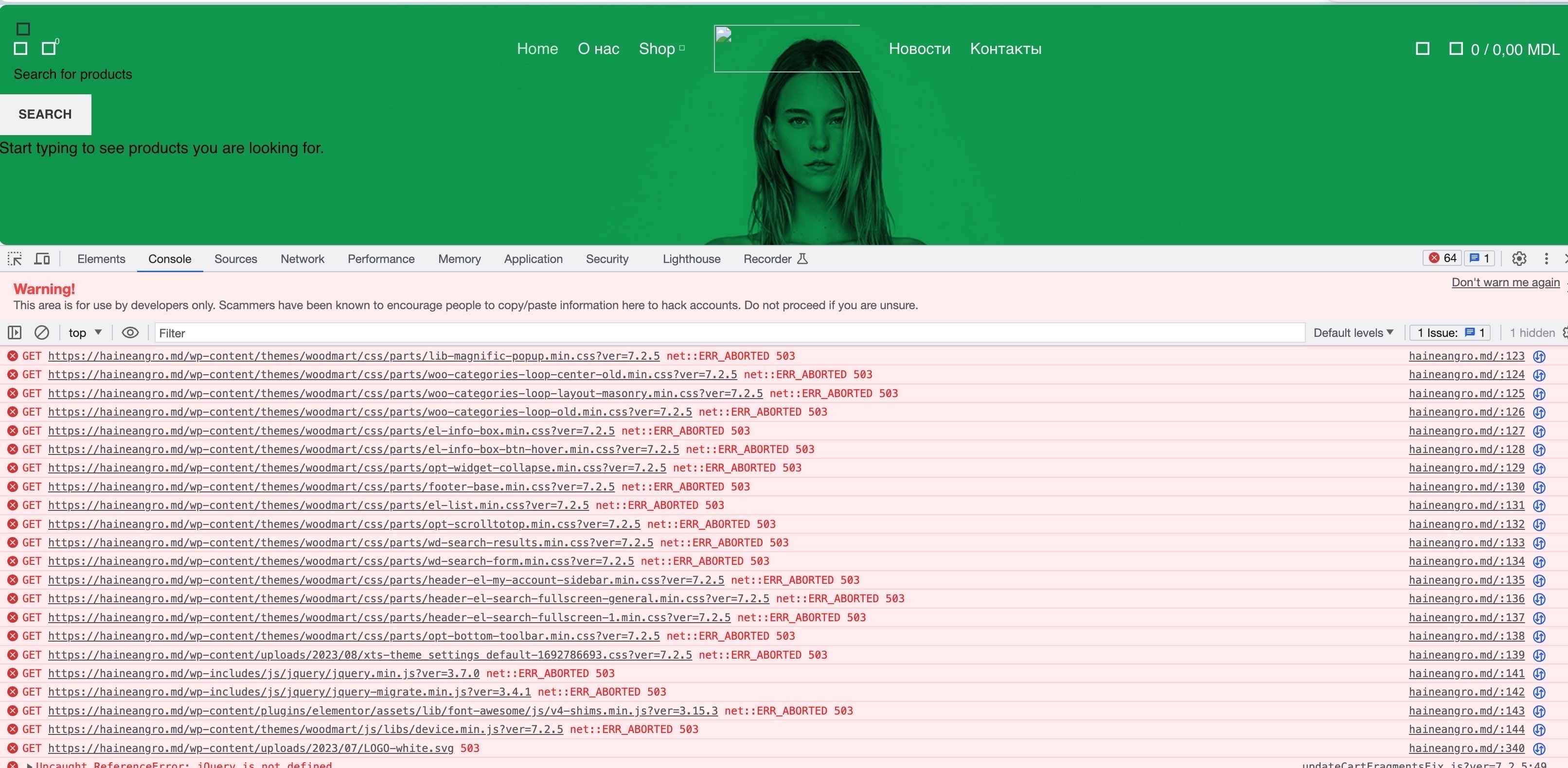Viewport: 1568px width, 768px height.
Task: Expand the Shop menu dropdown arrow
Action: point(682,48)
